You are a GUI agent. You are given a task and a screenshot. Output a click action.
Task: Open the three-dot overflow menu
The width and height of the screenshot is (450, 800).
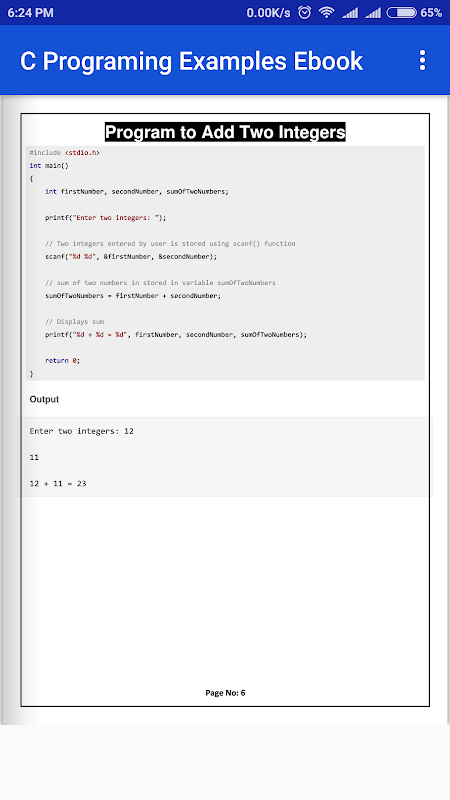pos(422,60)
